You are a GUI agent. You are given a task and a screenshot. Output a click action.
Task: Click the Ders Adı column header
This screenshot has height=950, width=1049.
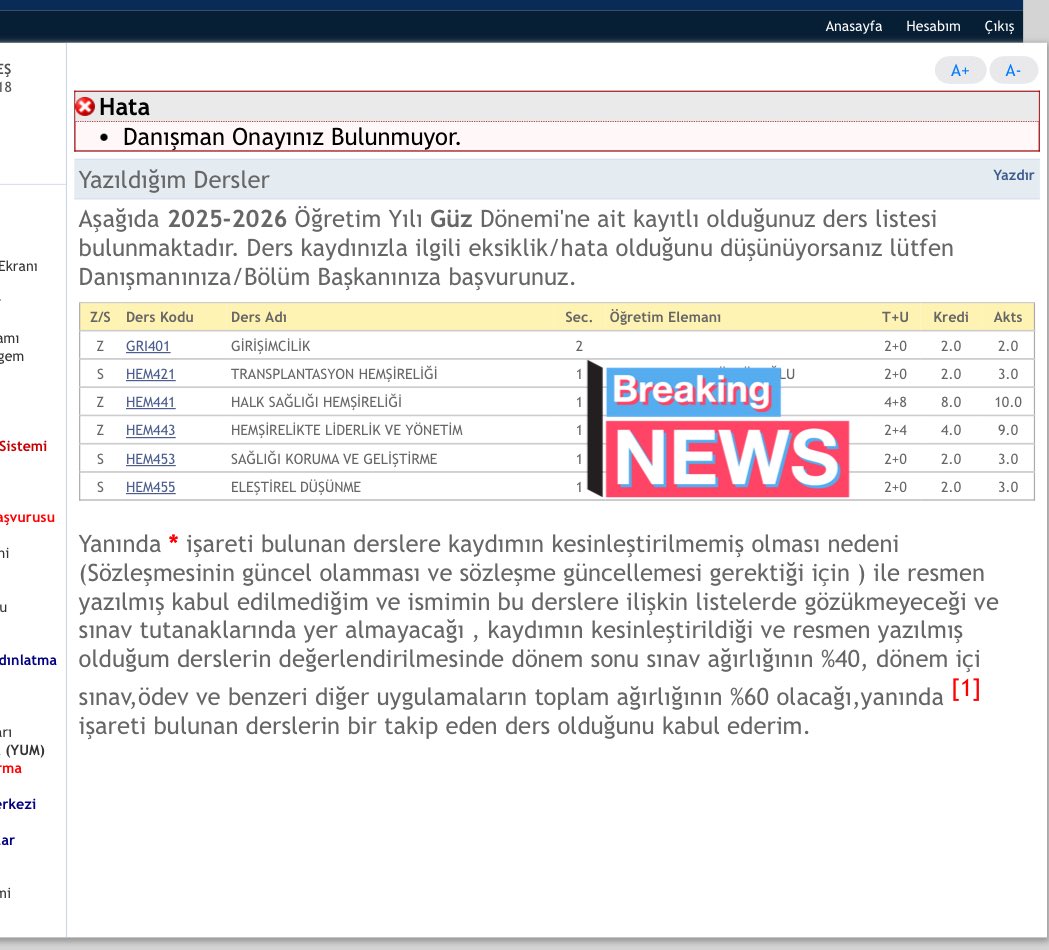pyautogui.click(x=258, y=317)
